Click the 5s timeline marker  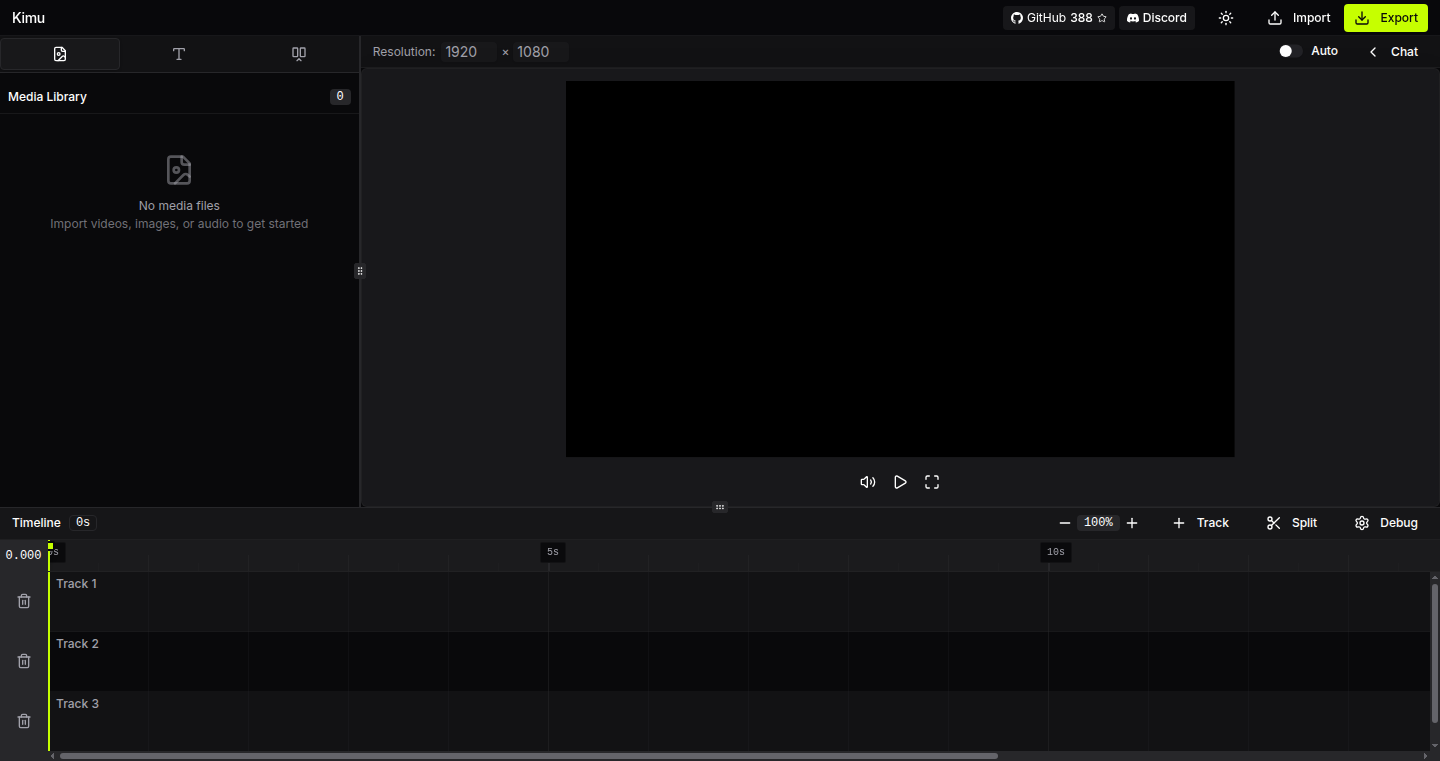pyautogui.click(x=553, y=552)
